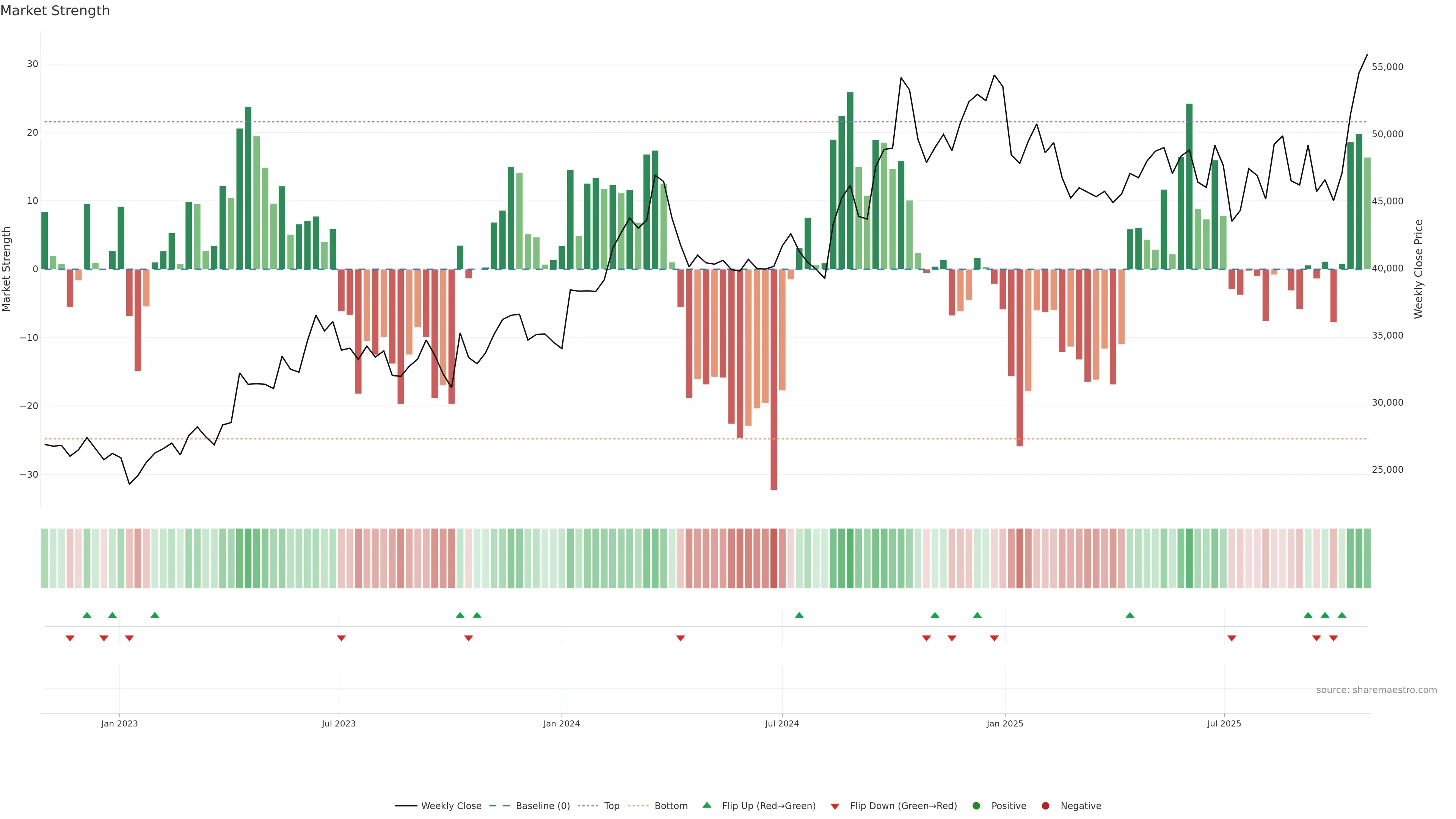
Task: Click the flip-down triangle just after Jul 2025
Action: [x=1232, y=638]
